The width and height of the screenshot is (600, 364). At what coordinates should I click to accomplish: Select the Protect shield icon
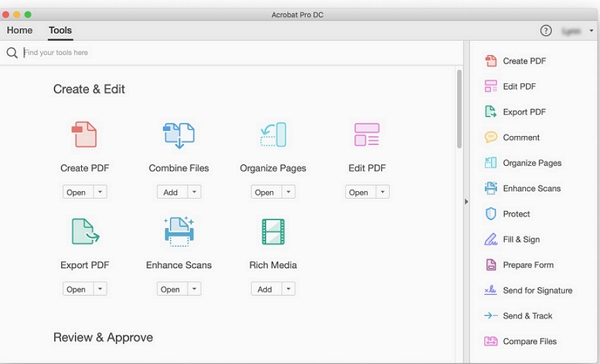point(491,214)
